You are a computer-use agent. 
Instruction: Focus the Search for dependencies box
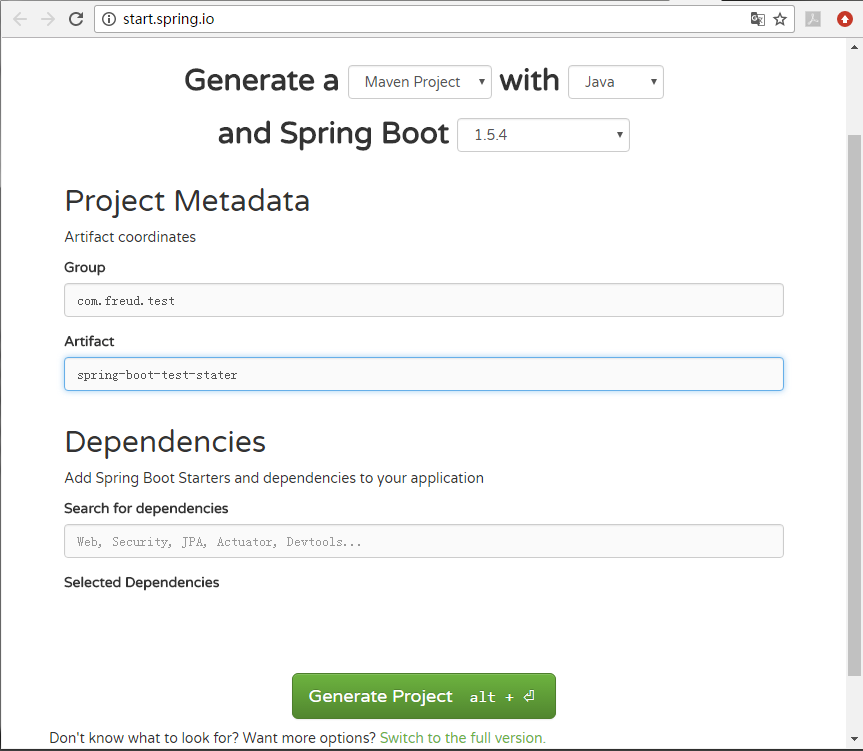pyautogui.click(x=424, y=541)
